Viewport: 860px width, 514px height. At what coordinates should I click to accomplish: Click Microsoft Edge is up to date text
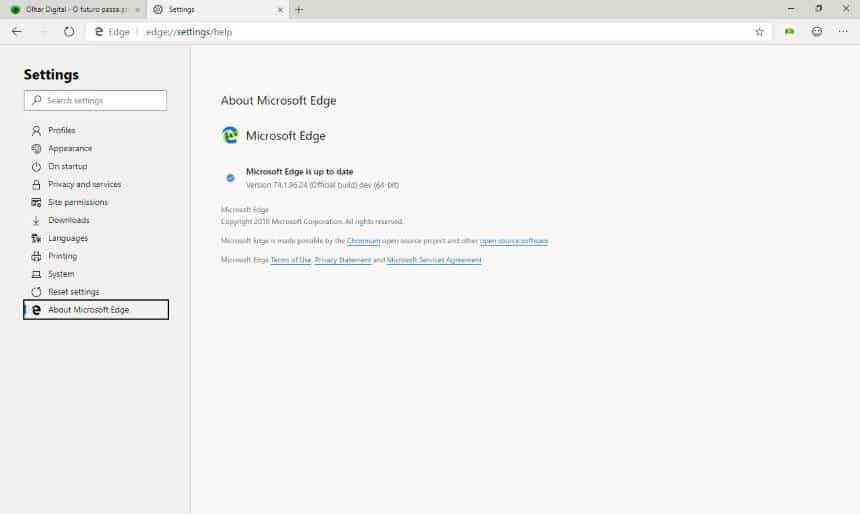299,172
